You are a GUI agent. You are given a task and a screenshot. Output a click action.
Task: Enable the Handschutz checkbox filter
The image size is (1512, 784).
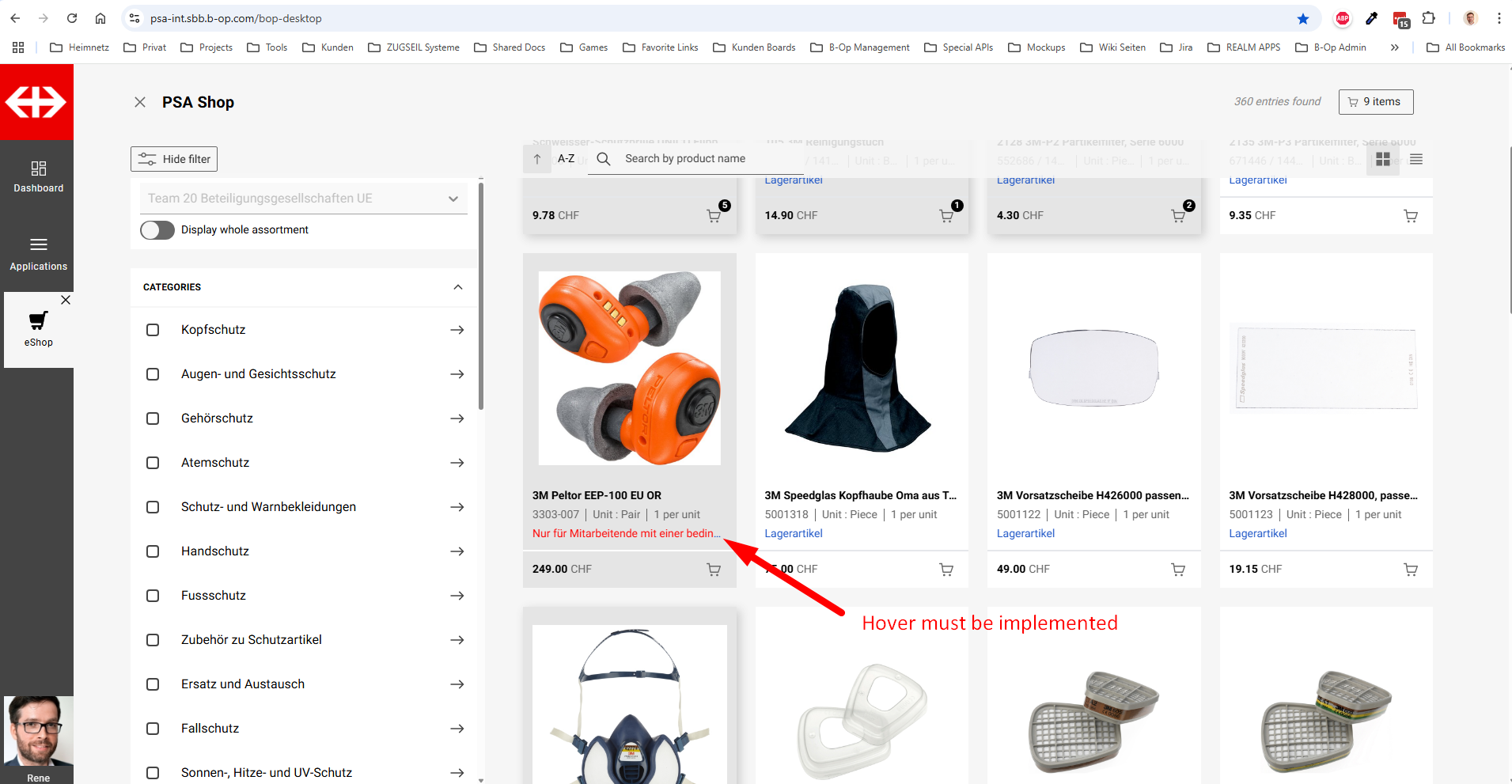pos(153,551)
